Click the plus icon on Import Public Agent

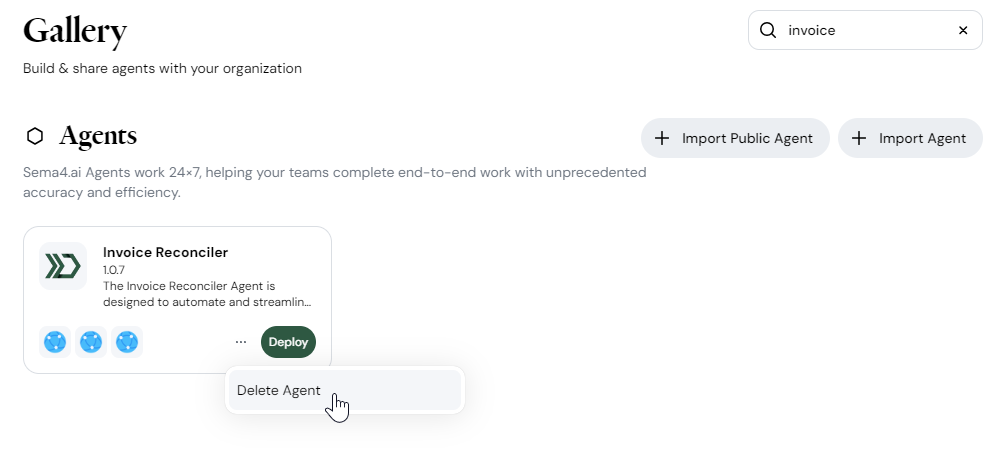coord(662,138)
